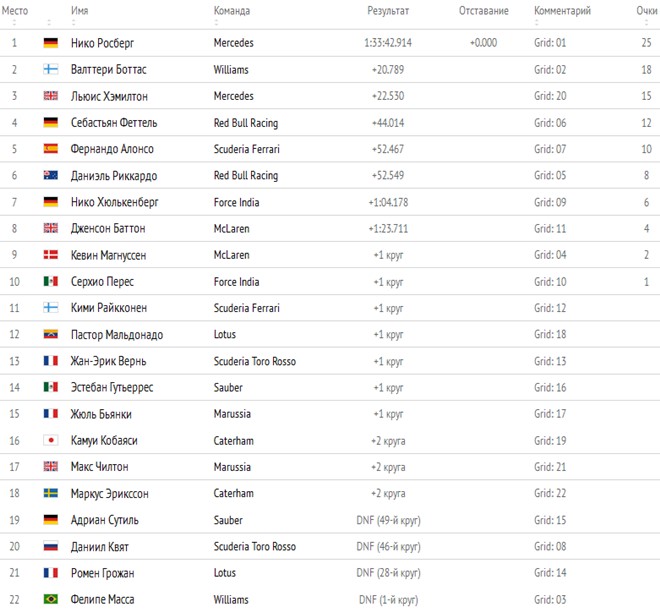Click the Swedish flag for Маркус Эрикссон
660x612 pixels.
pyautogui.click(x=51, y=493)
